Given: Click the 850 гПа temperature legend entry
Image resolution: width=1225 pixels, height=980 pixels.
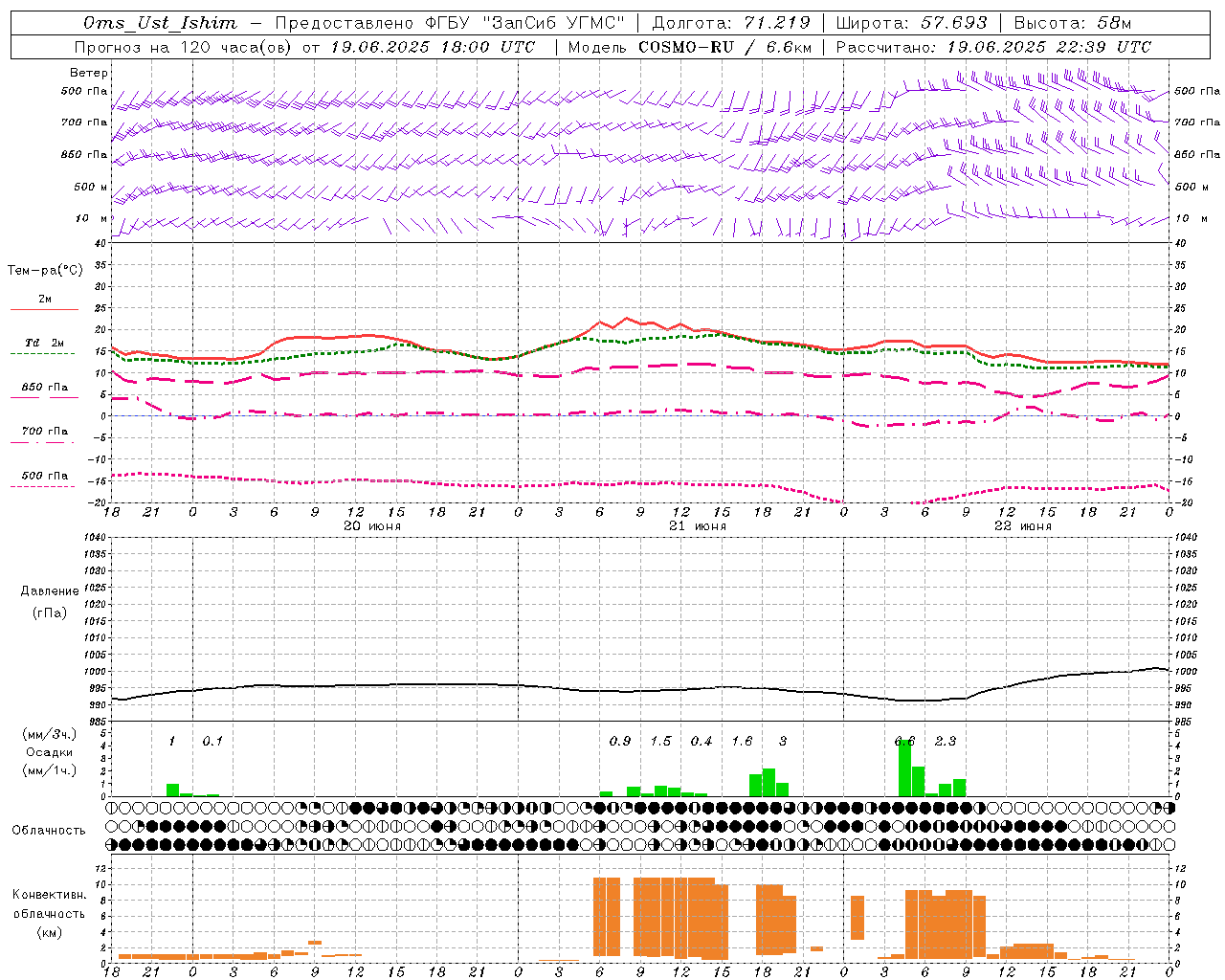Looking at the screenshot, I should 45,388.
